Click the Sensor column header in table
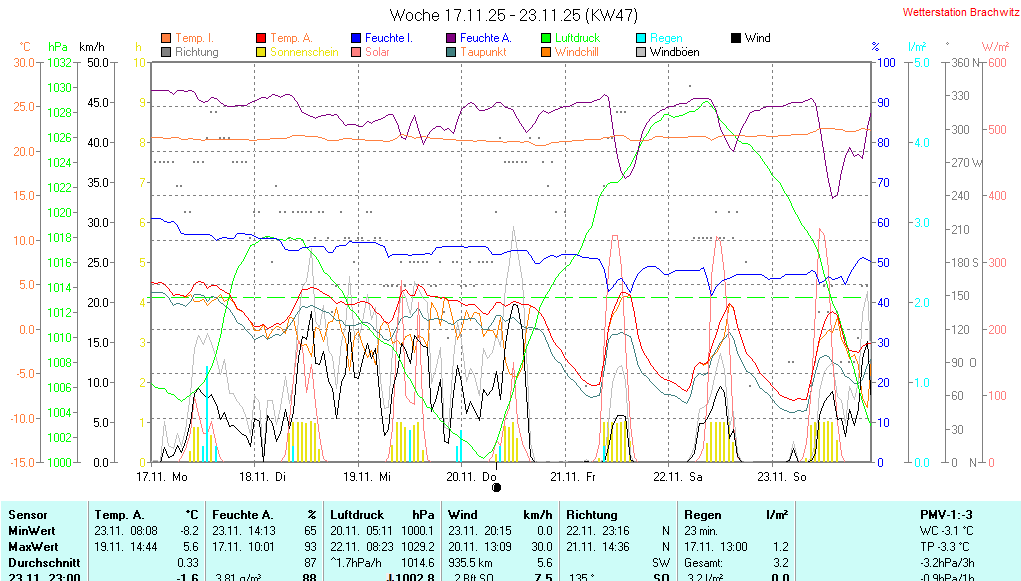Image resolution: width=1021 pixels, height=581 pixels. pos(27,514)
